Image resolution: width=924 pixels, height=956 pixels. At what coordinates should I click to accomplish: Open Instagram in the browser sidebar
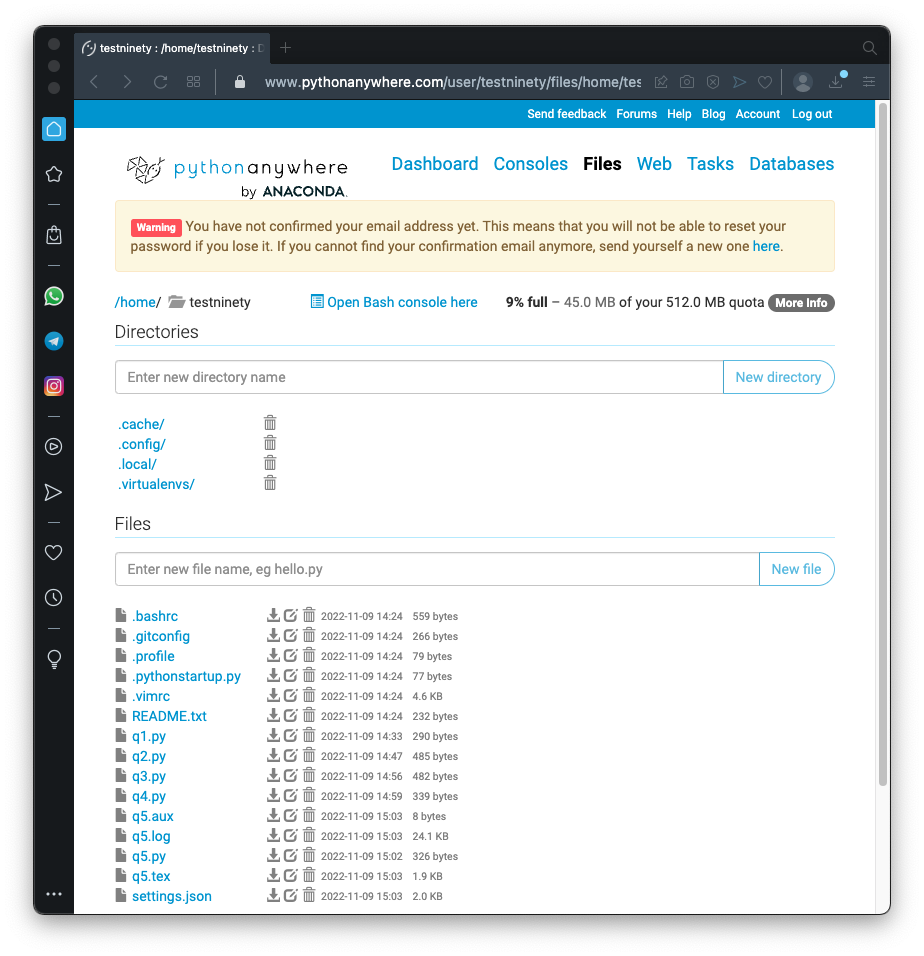(54, 386)
